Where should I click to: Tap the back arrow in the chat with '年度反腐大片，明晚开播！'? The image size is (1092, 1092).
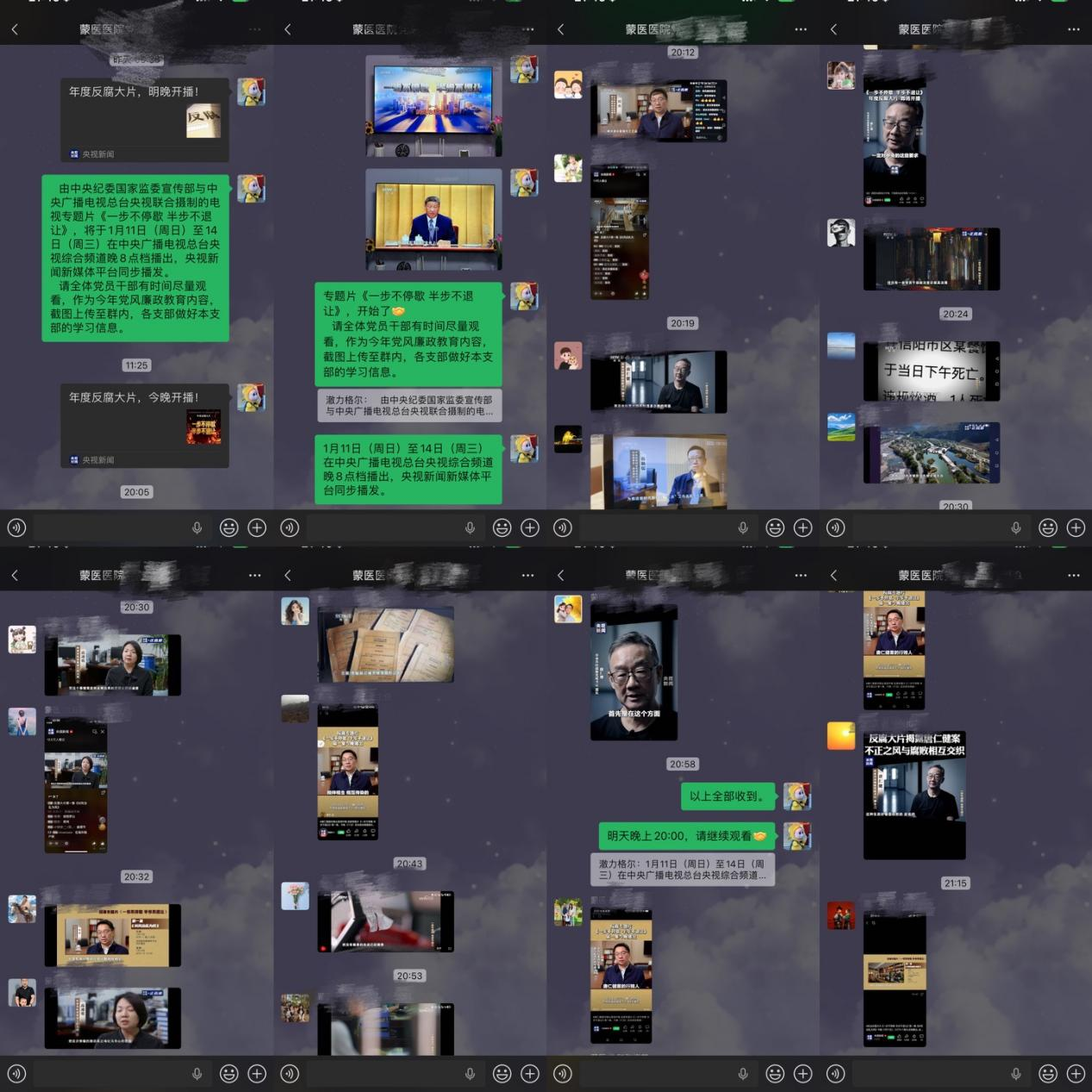click(x=15, y=29)
